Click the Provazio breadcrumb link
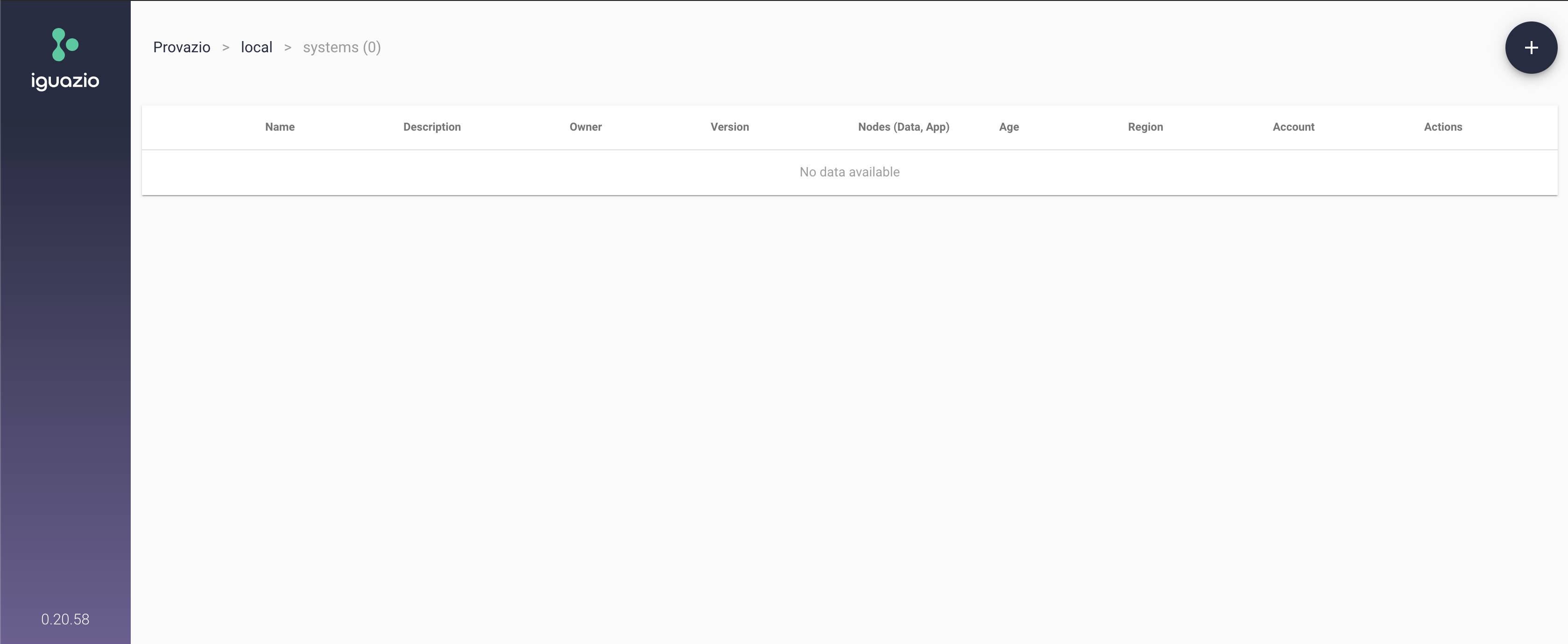 [181, 47]
